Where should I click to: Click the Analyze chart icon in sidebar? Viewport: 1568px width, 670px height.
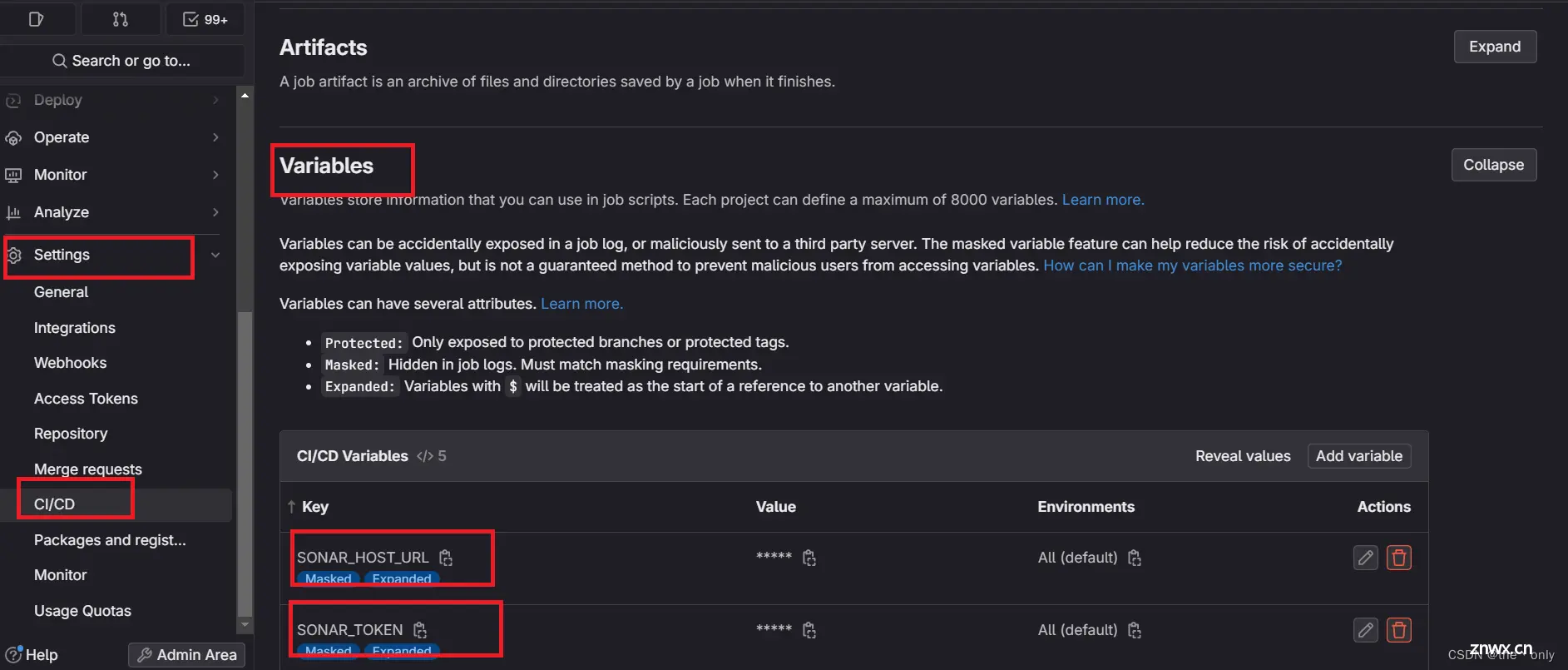pos(13,212)
